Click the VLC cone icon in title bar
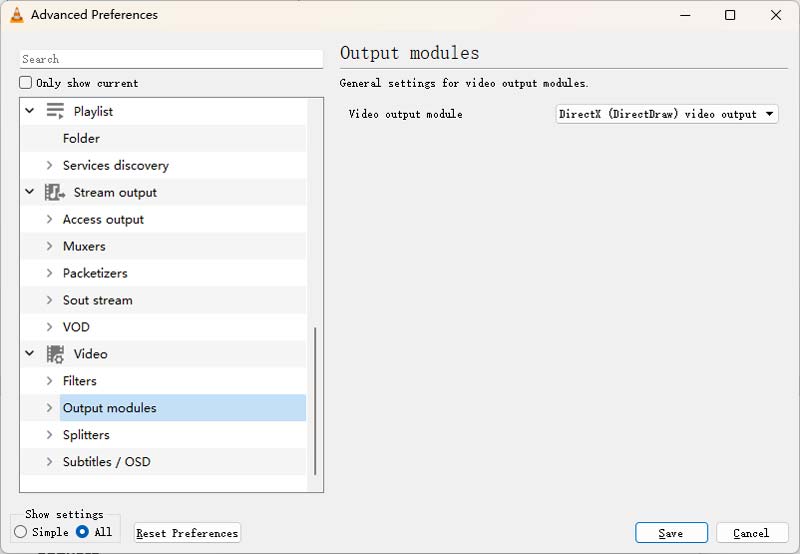 coord(17,15)
